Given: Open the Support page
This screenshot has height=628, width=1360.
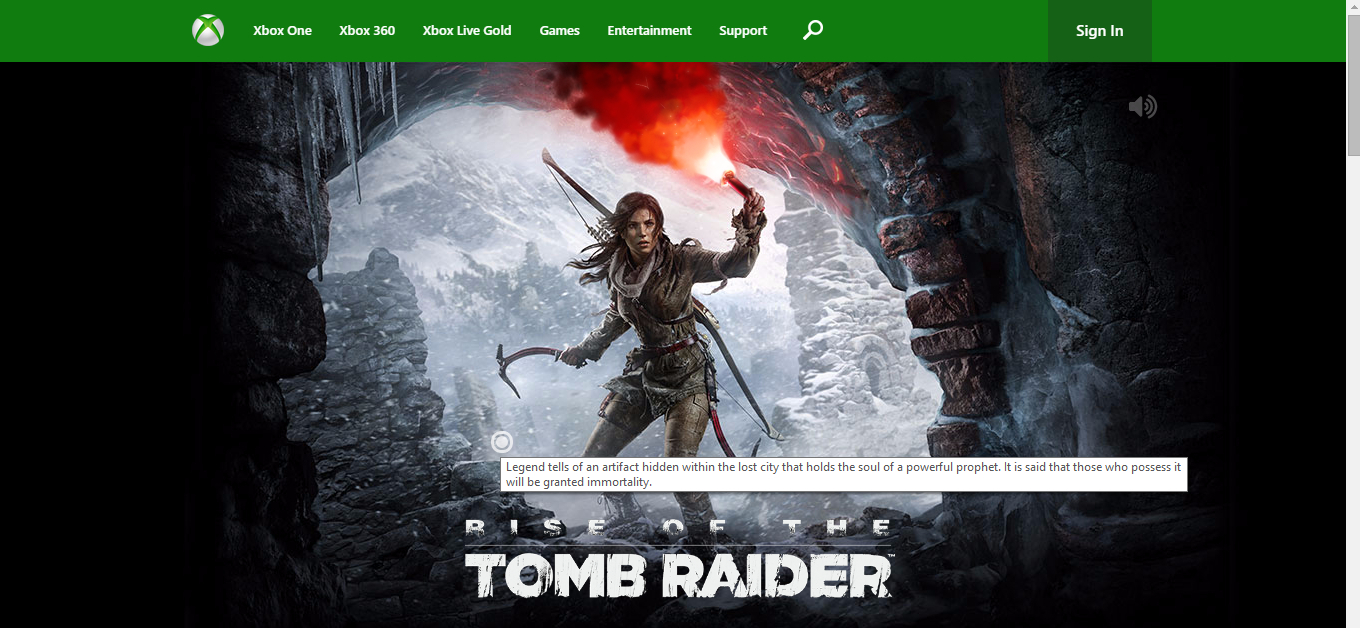Looking at the screenshot, I should click(743, 30).
